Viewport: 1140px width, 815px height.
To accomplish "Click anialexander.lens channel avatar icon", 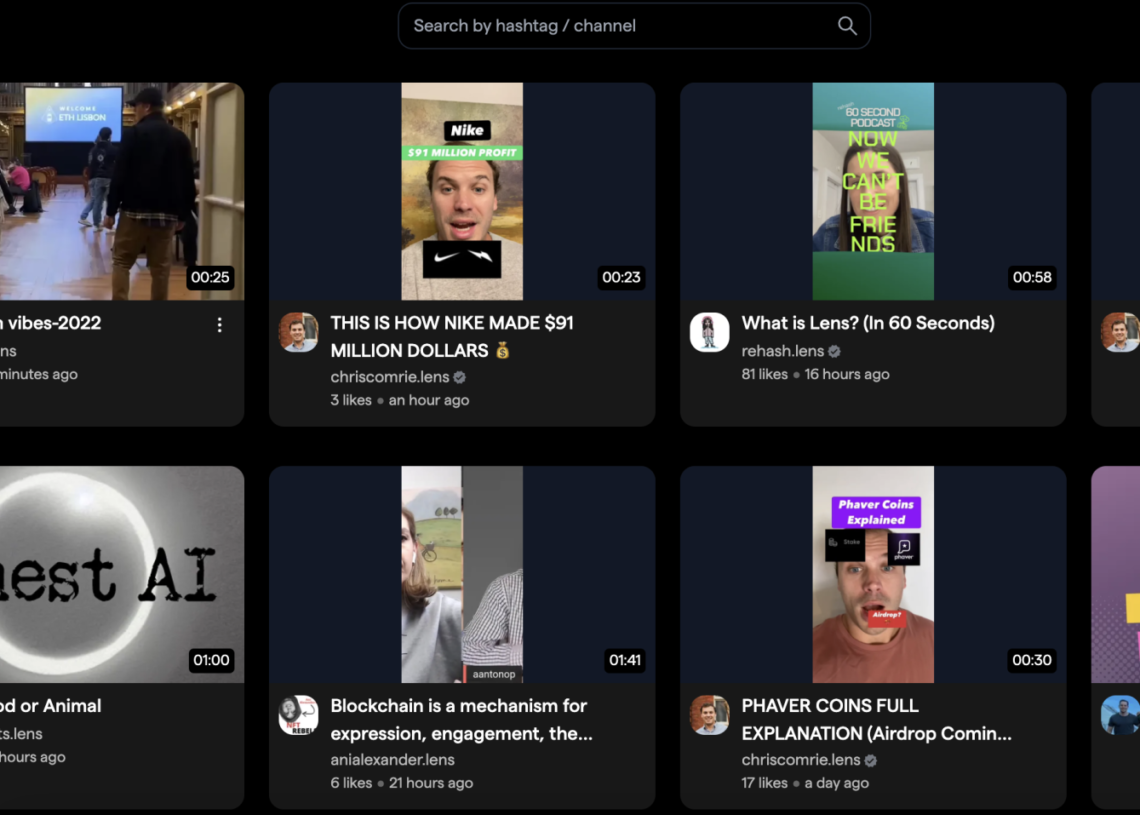I will (298, 715).
